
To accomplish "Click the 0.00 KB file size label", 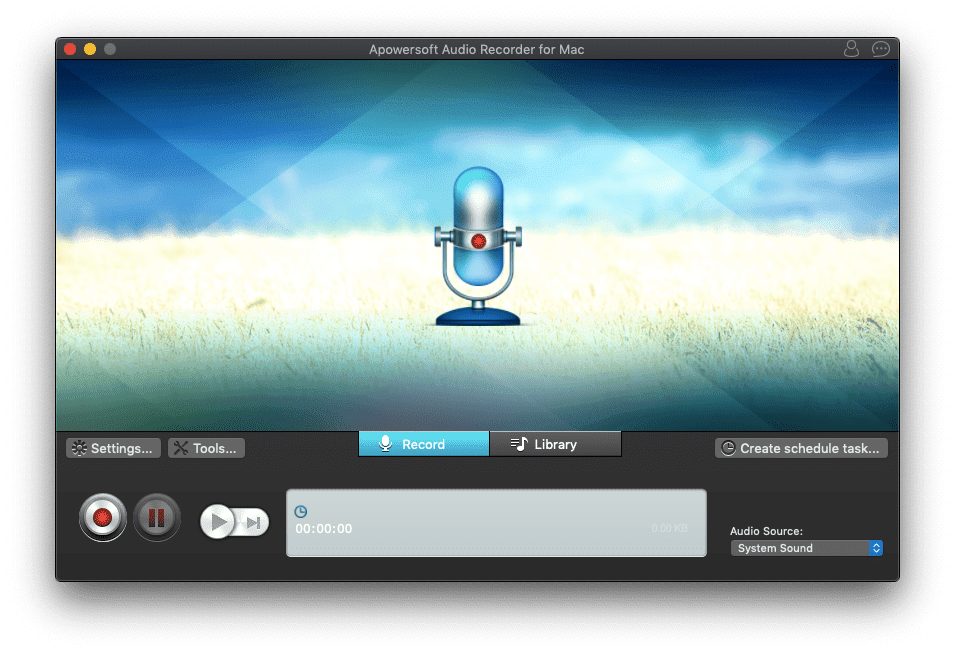I will pos(669,529).
